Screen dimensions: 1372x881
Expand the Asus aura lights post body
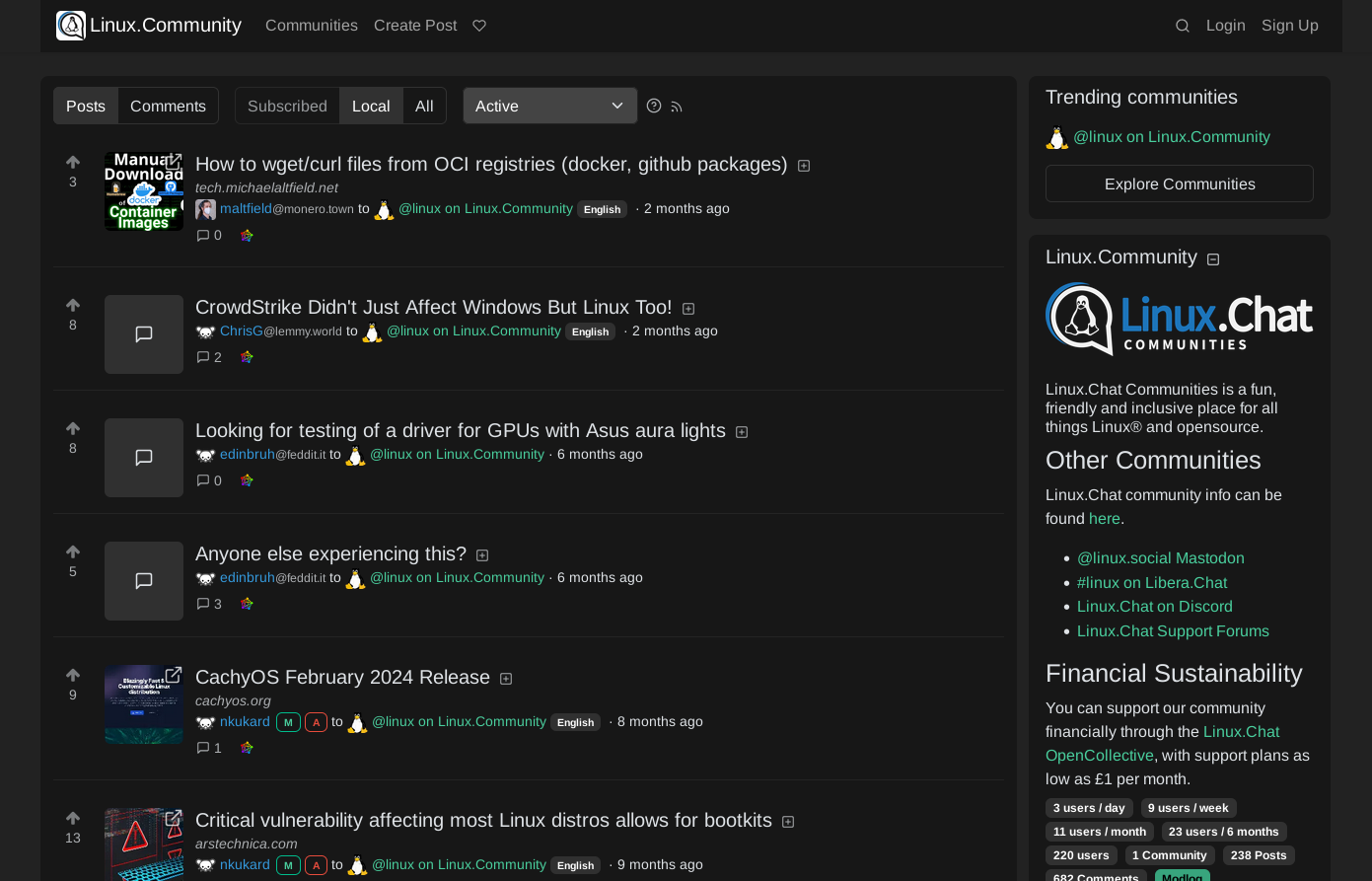coord(742,432)
